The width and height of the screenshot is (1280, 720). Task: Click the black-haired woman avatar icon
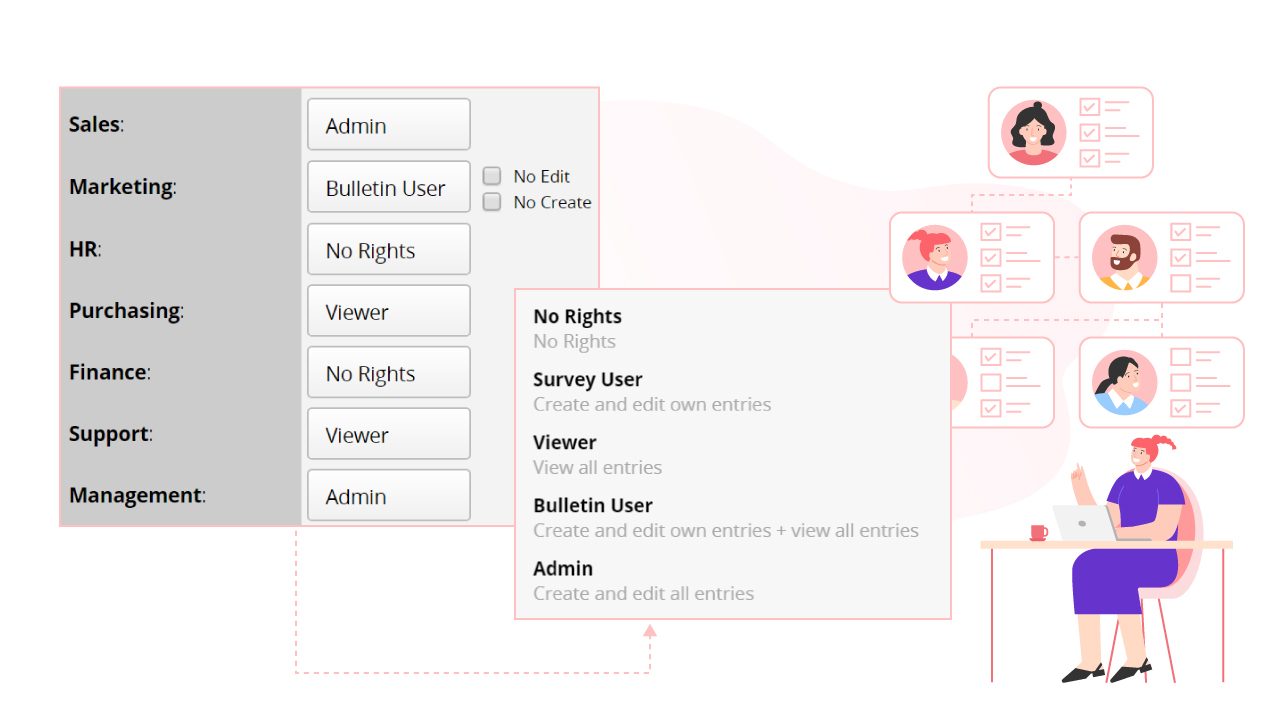(1034, 132)
